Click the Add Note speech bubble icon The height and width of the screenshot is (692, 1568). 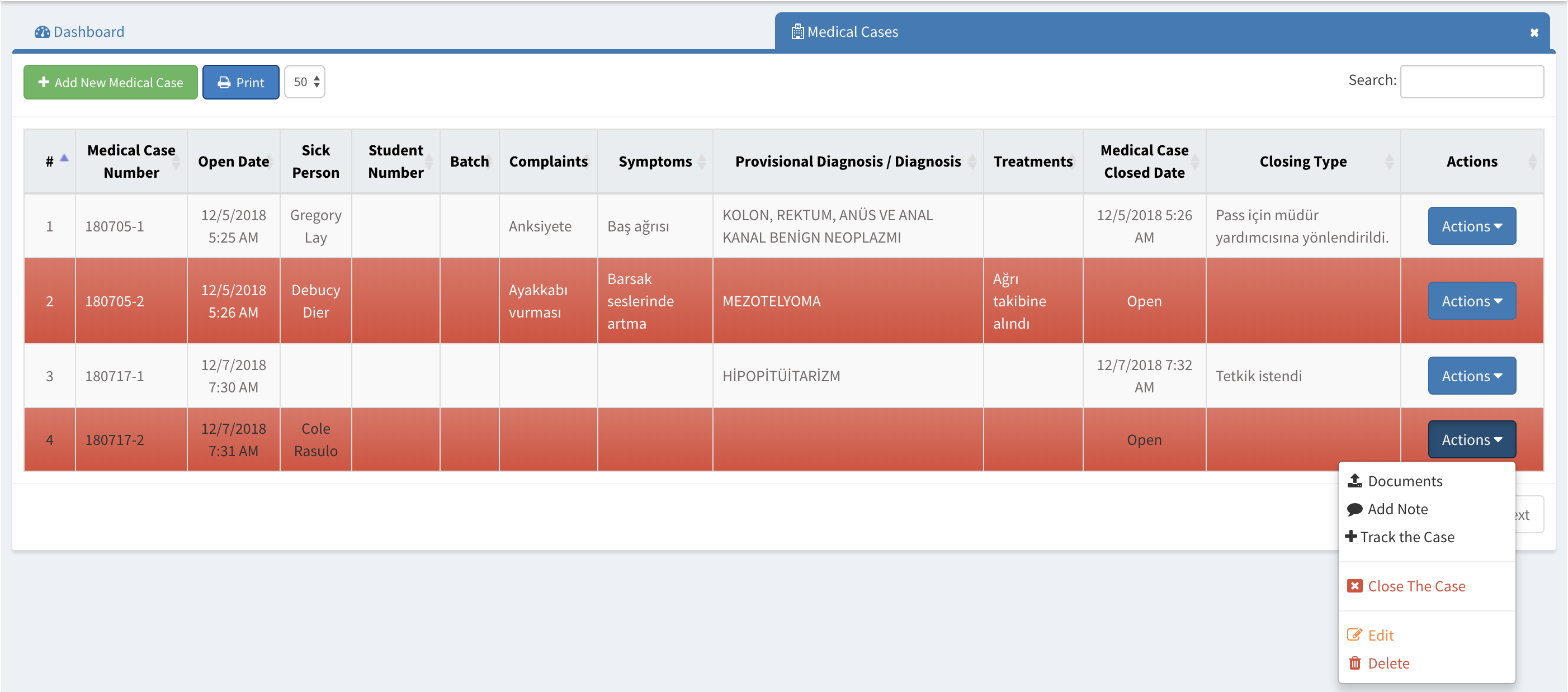tap(1354, 509)
